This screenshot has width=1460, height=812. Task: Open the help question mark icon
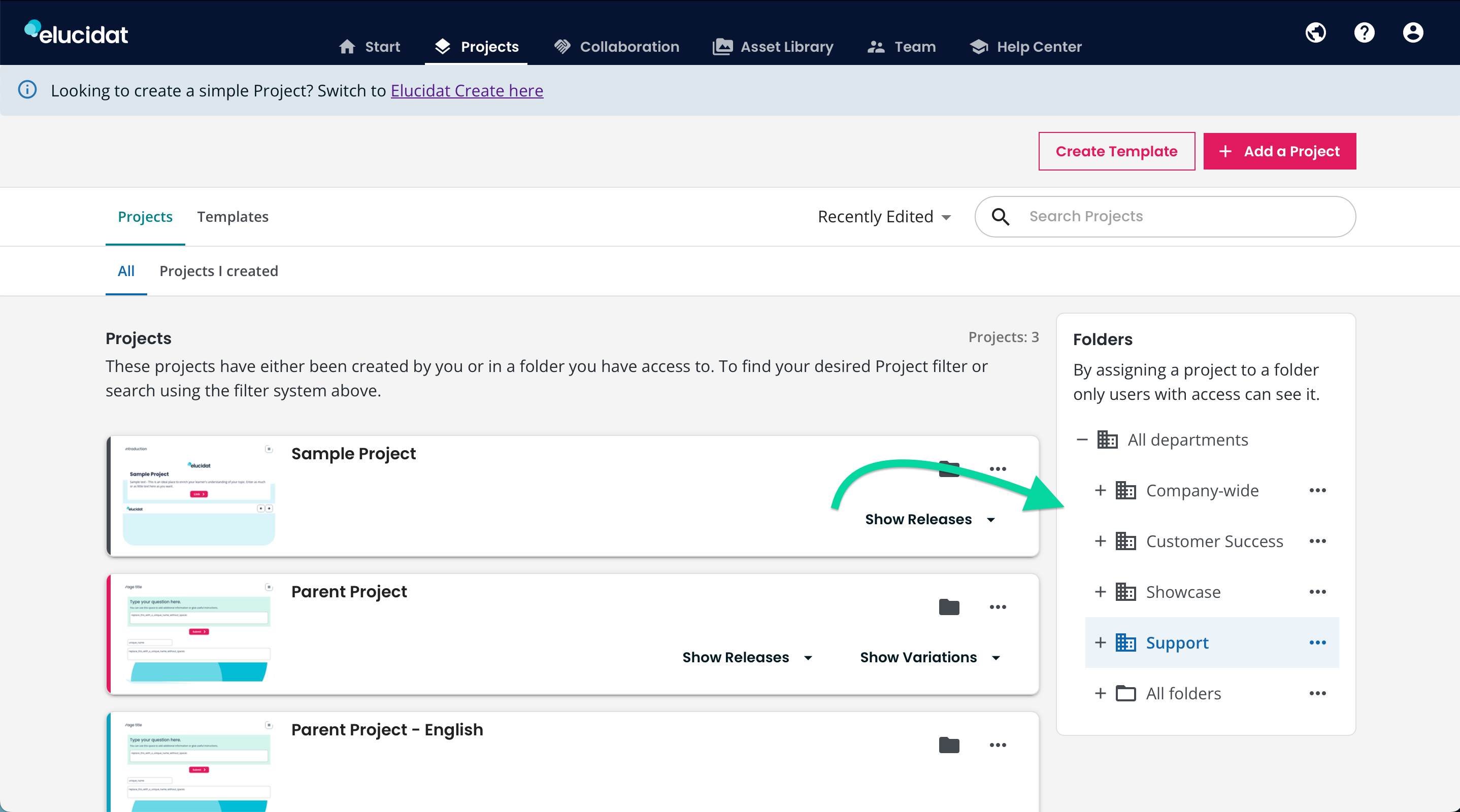click(1364, 32)
